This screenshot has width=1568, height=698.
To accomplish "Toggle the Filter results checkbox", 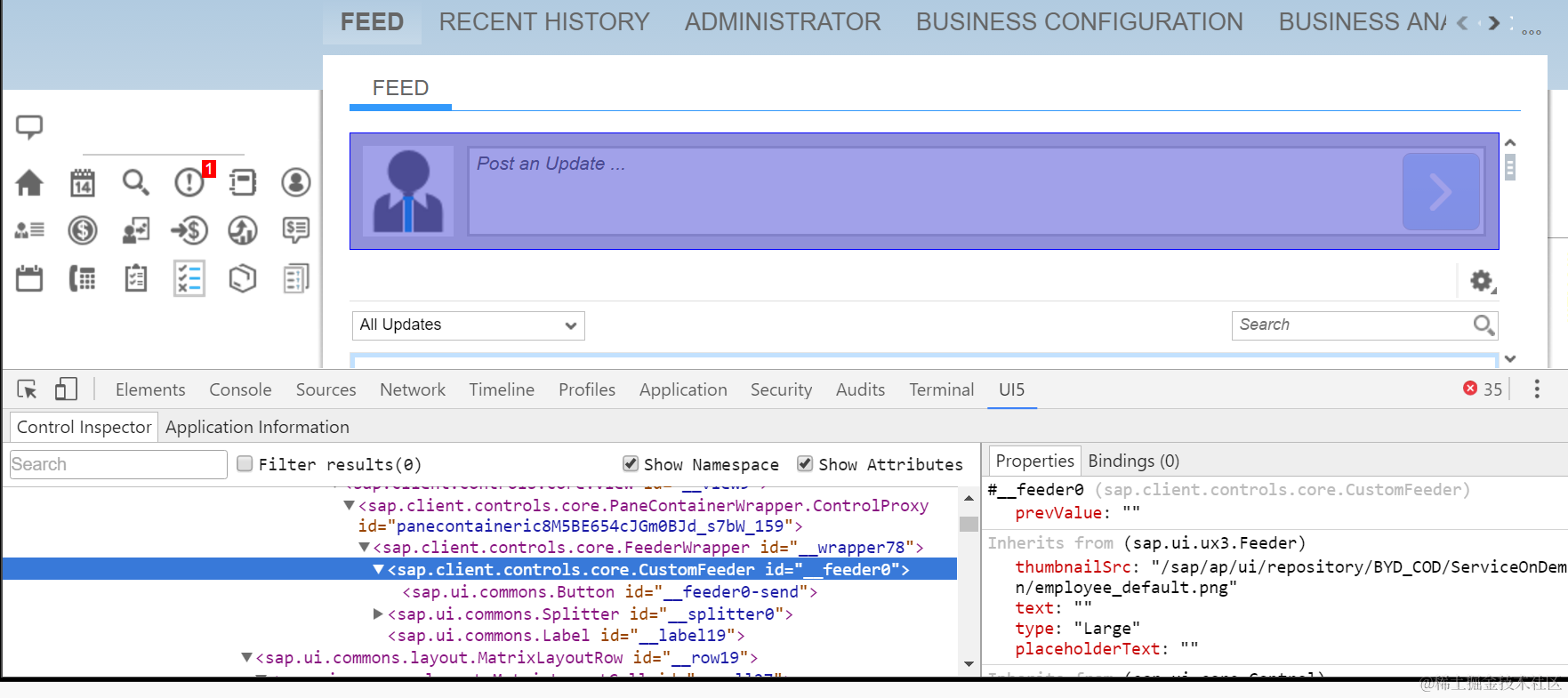I will point(245,463).
